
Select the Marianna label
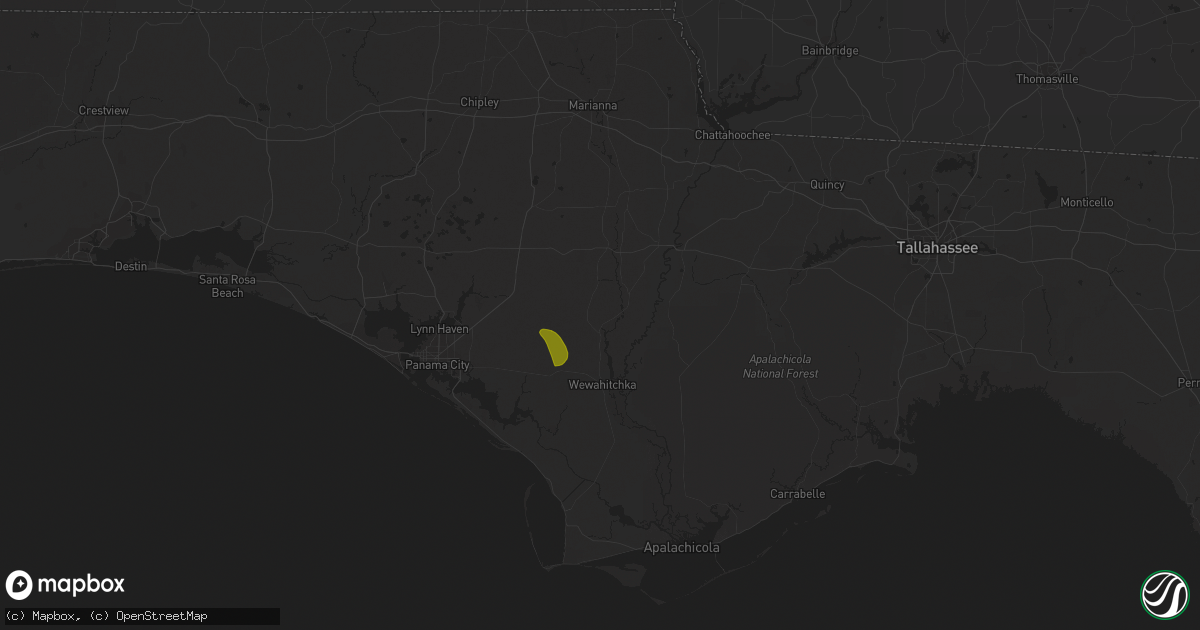point(593,105)
